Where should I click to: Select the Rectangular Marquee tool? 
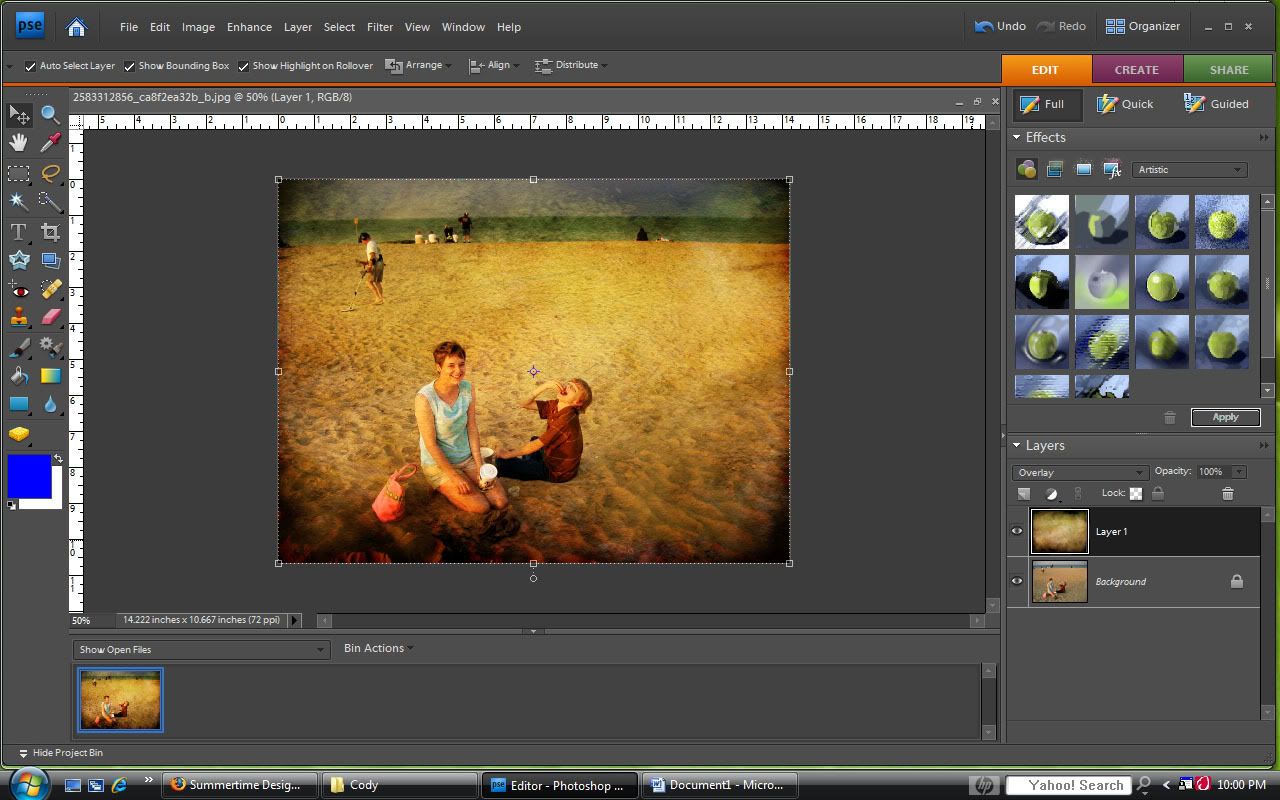(19, 173)
